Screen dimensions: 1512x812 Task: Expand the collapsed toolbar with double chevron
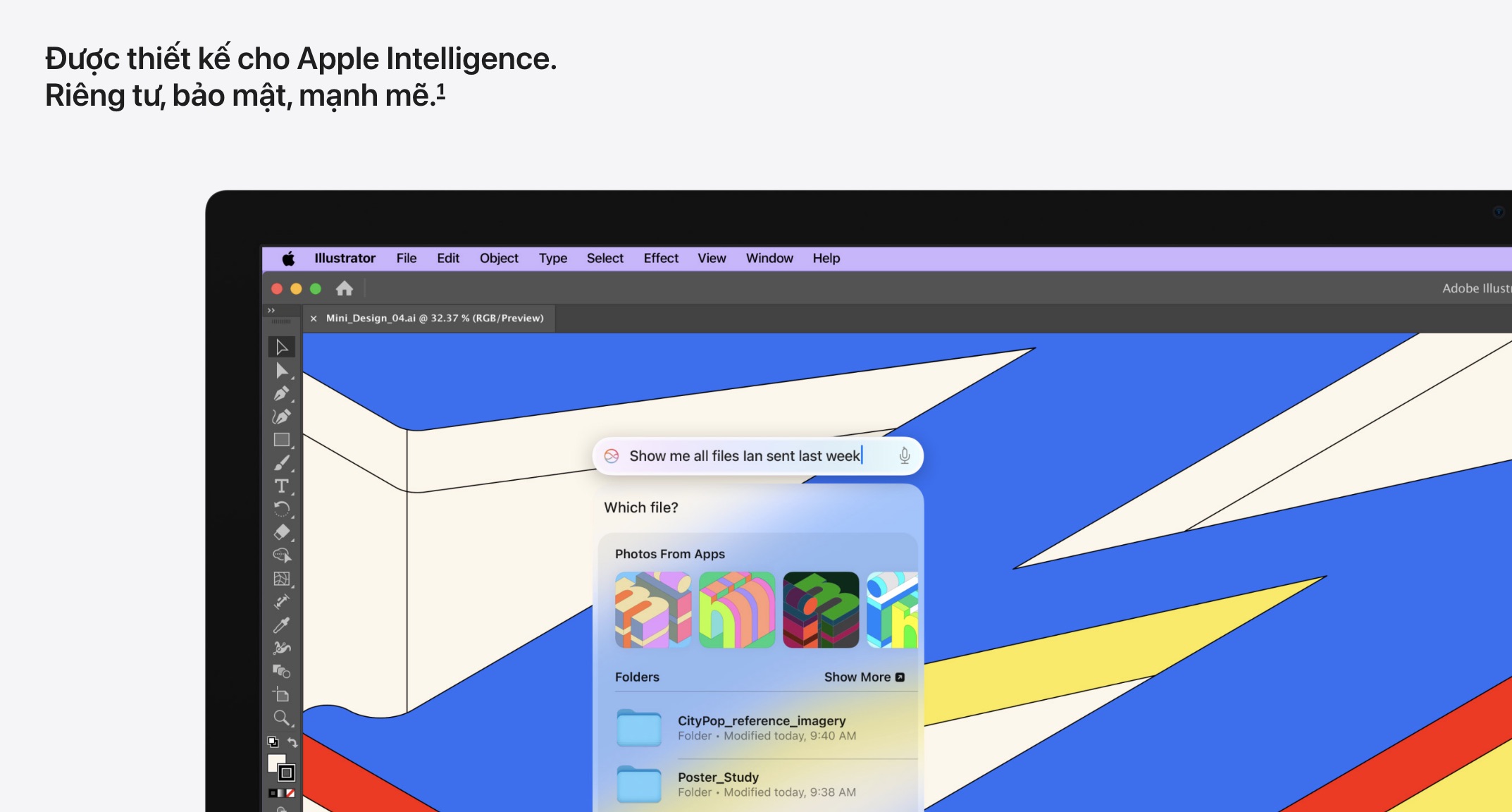[x=271, y=310]
